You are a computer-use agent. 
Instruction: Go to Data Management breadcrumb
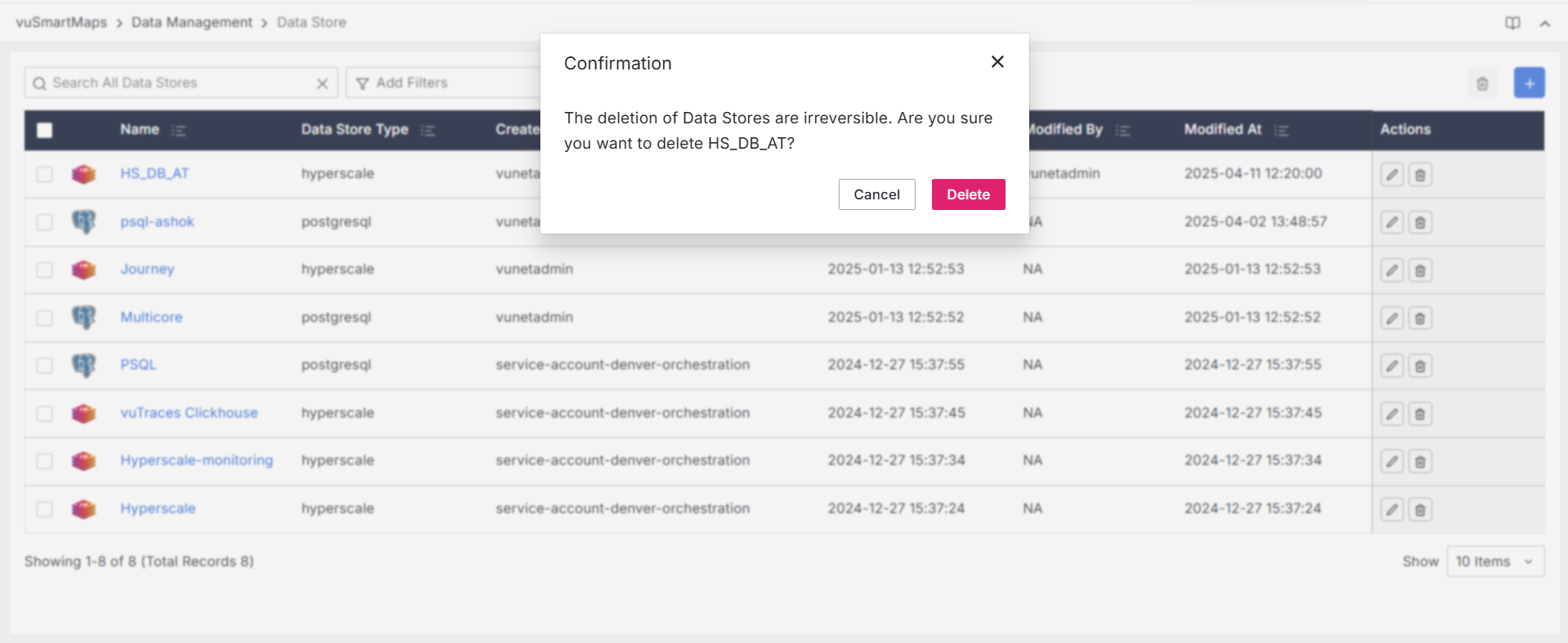click(191, 22)
